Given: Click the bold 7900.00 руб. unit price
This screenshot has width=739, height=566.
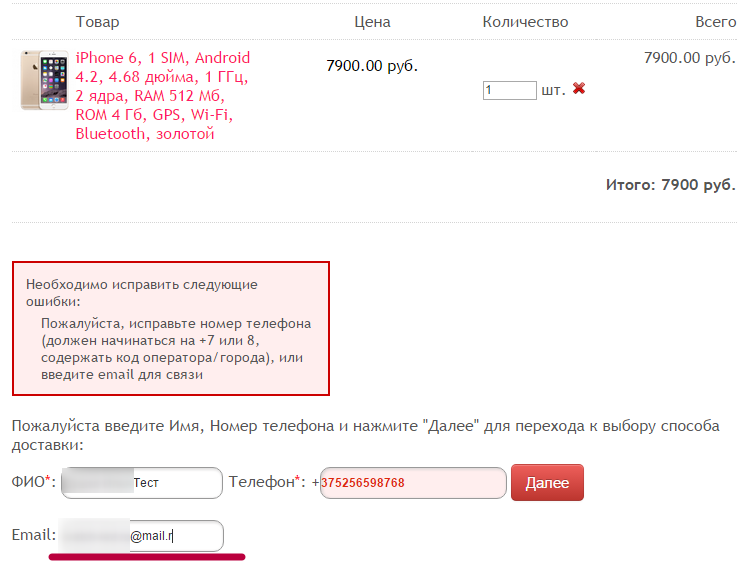Looking at the screenshot, I should pyautogui.click(x=372, y=66).
